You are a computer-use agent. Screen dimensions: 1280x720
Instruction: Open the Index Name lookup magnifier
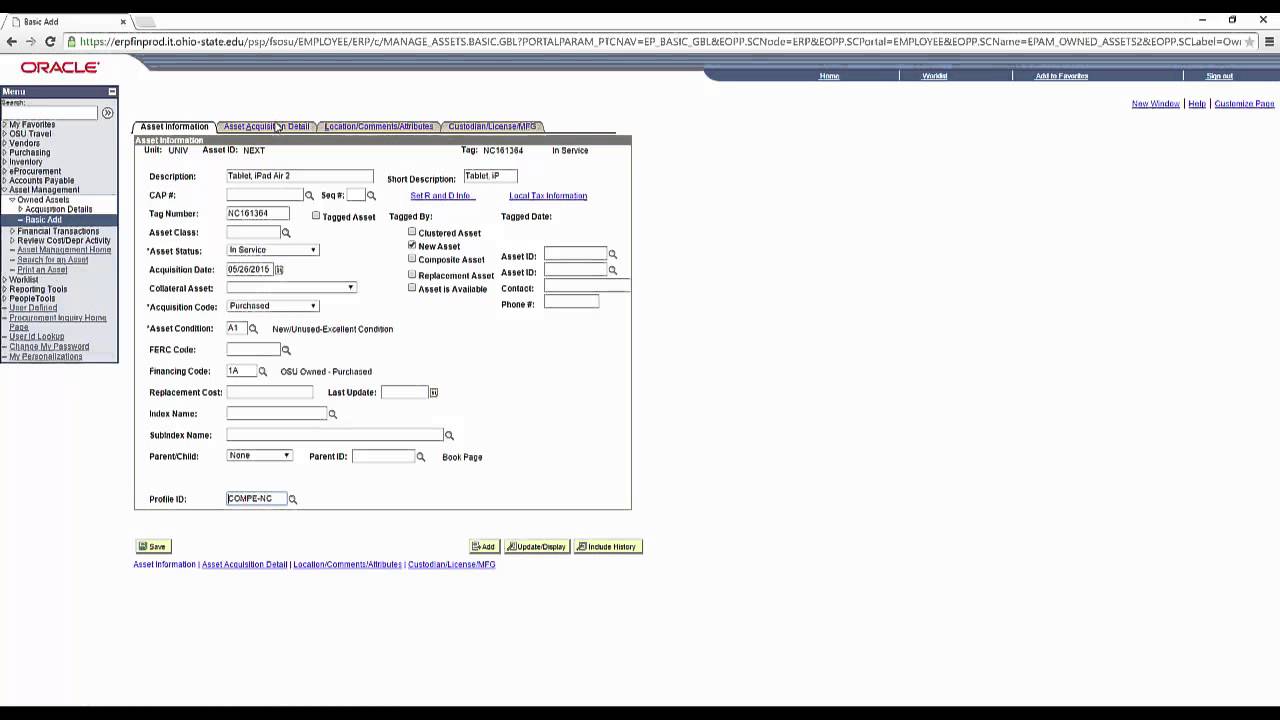point(333,414)
